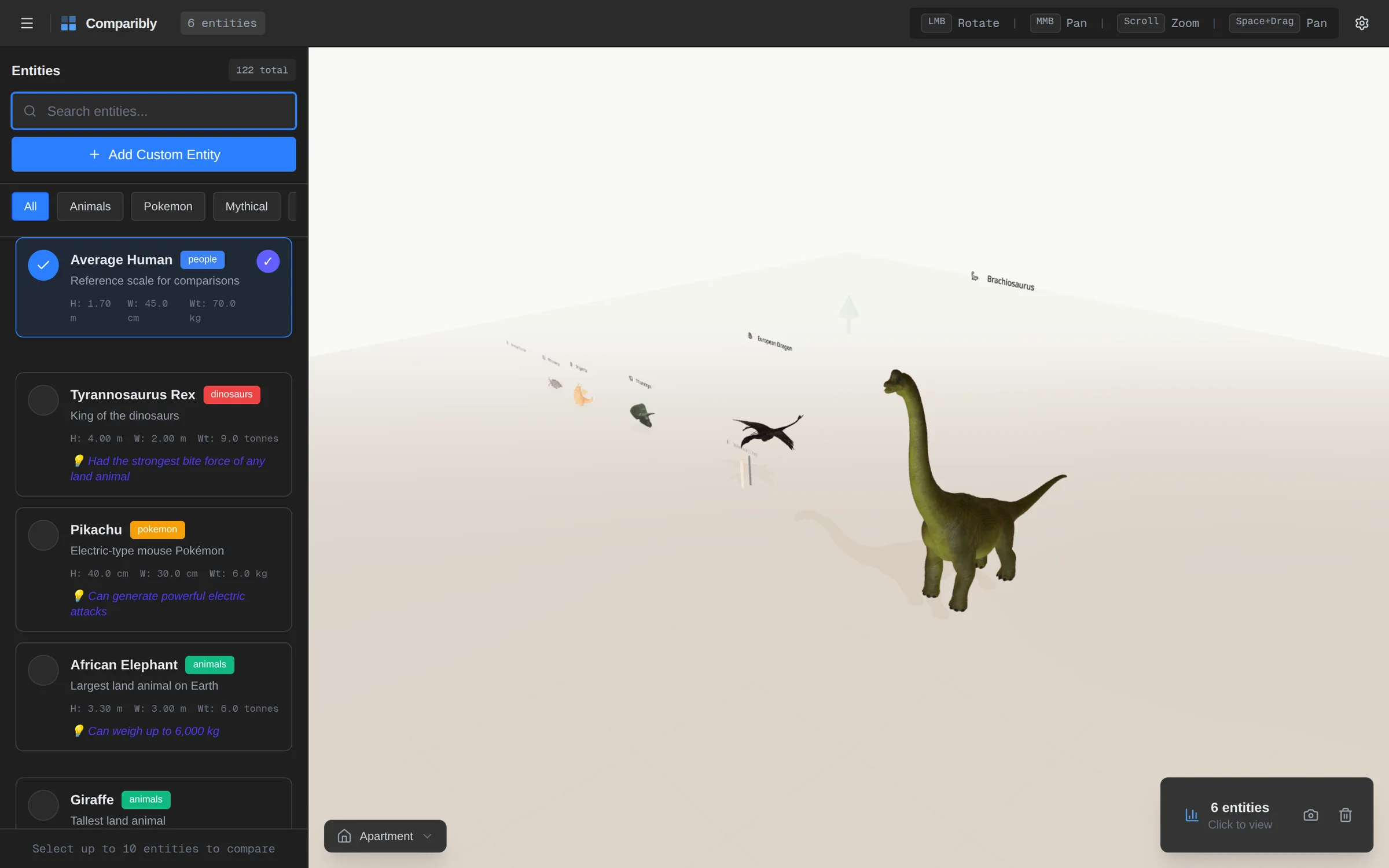The height and width of the screenshot is (868, 1389).
Task: Click the bar chart icon in entities panel
Action: pos(1192,815)
